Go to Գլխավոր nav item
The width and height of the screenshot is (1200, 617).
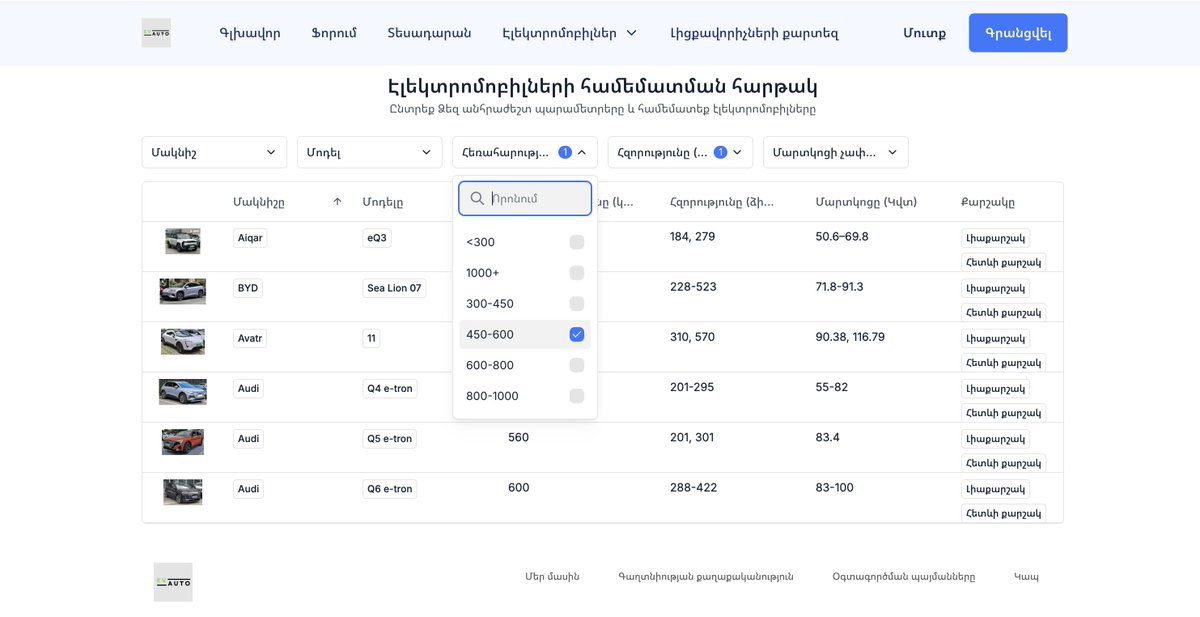click(x=250, y=33)
